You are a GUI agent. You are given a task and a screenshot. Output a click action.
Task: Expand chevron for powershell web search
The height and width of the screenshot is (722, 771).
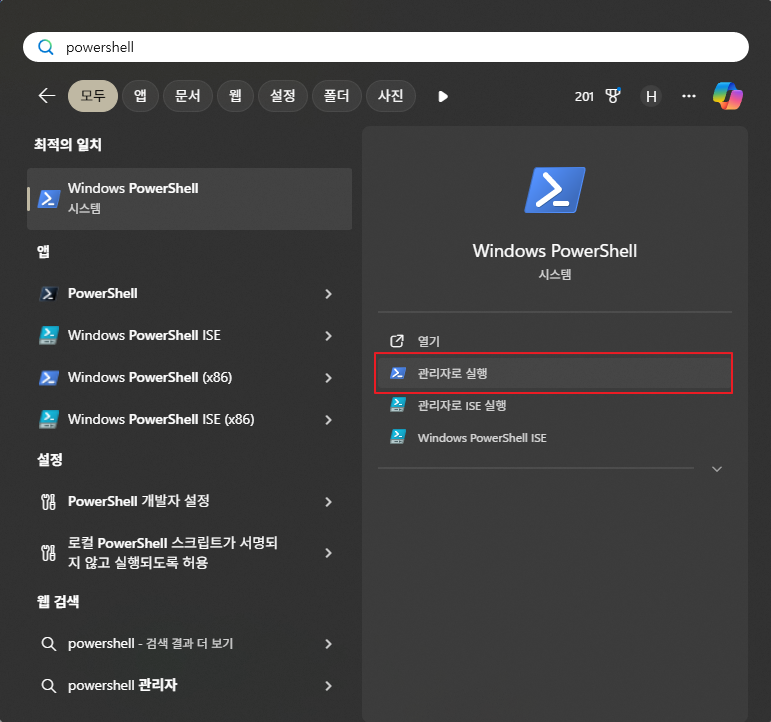pos(328,644)
